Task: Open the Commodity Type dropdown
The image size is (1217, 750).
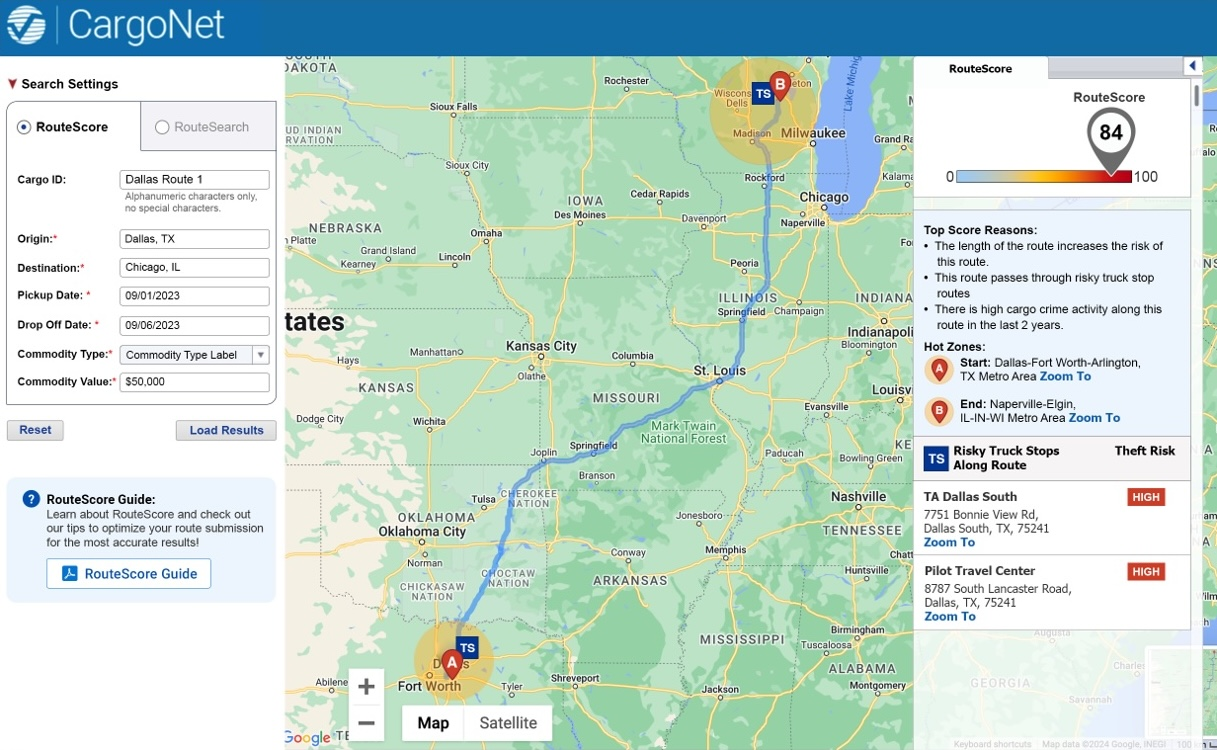Action: pos(261,354)
